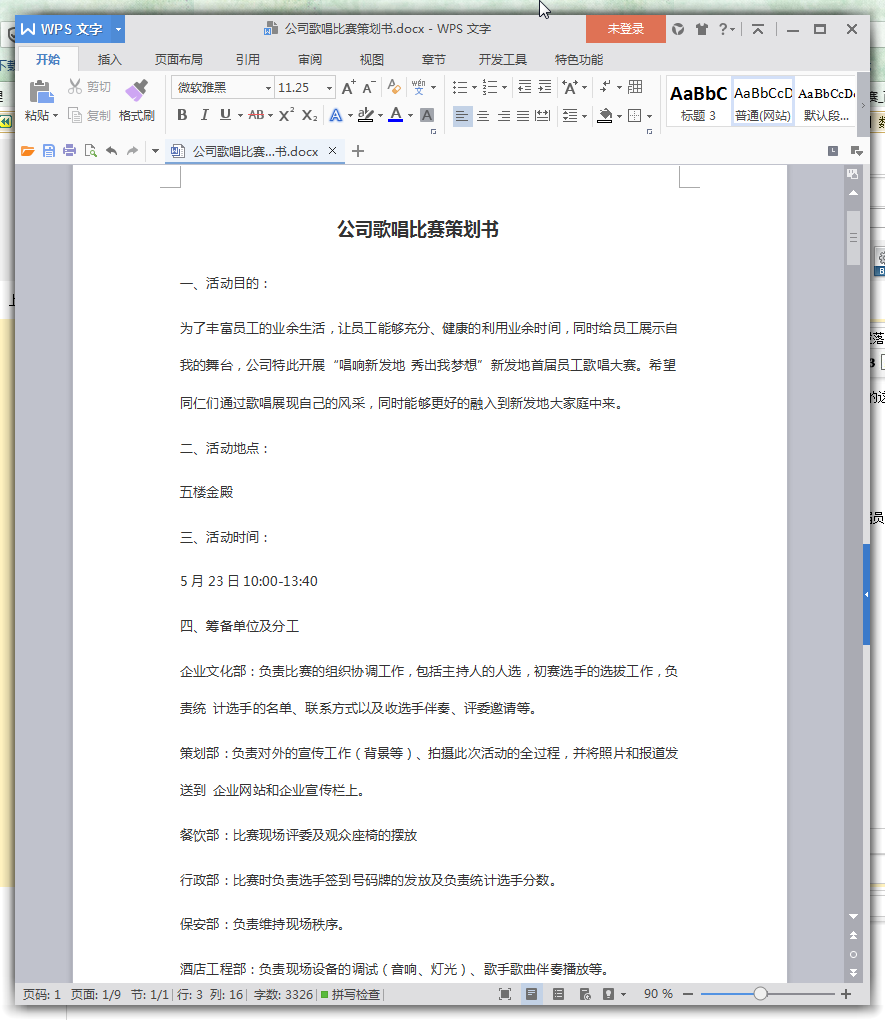Click the Paste clipboard icon
Screen dimensions: 885x1020
point(41,92)
